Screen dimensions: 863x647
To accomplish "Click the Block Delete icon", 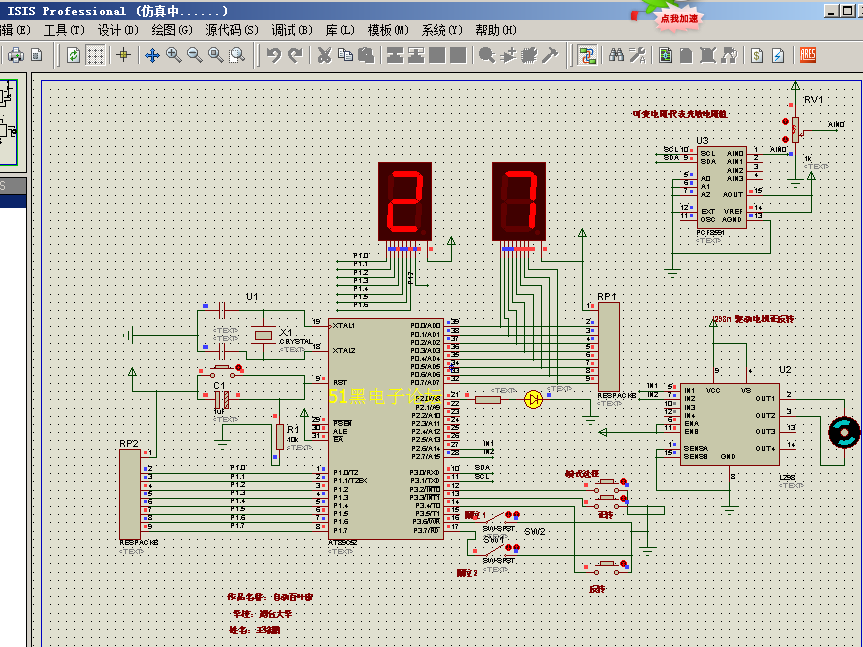I will pos(458,55).
